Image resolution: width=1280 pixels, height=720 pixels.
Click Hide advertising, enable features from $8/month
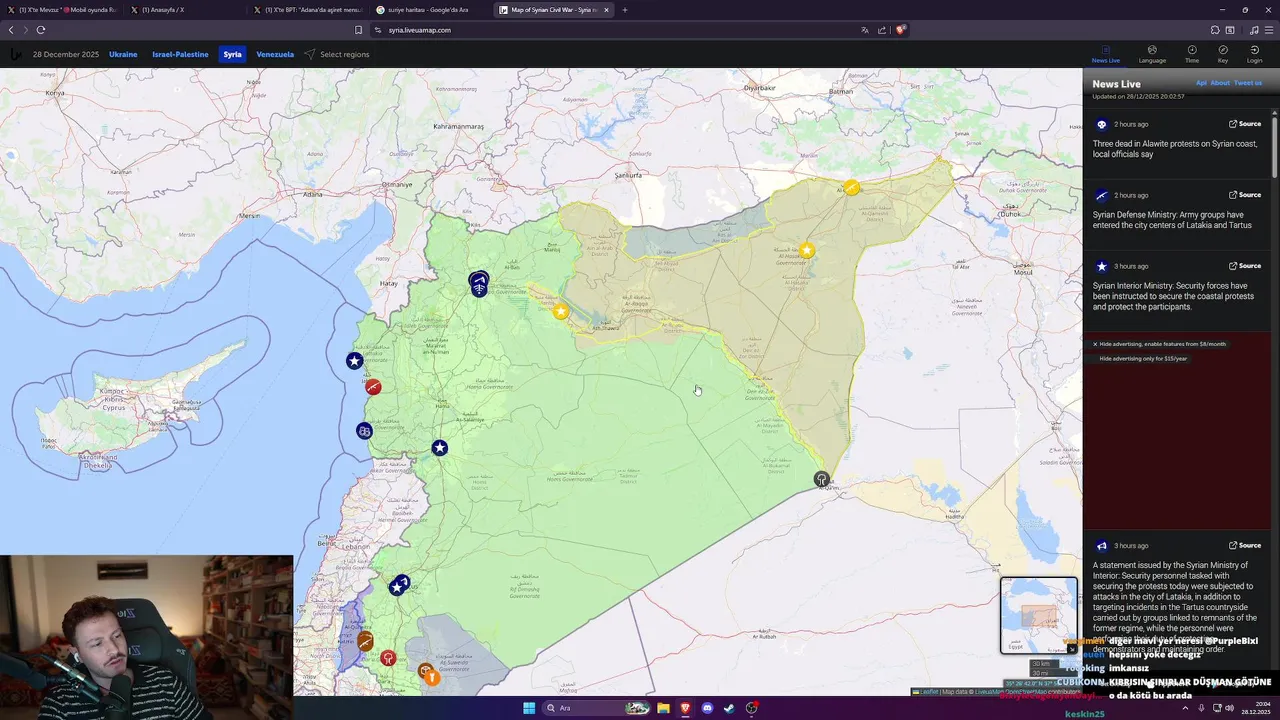coord(1162,344)
